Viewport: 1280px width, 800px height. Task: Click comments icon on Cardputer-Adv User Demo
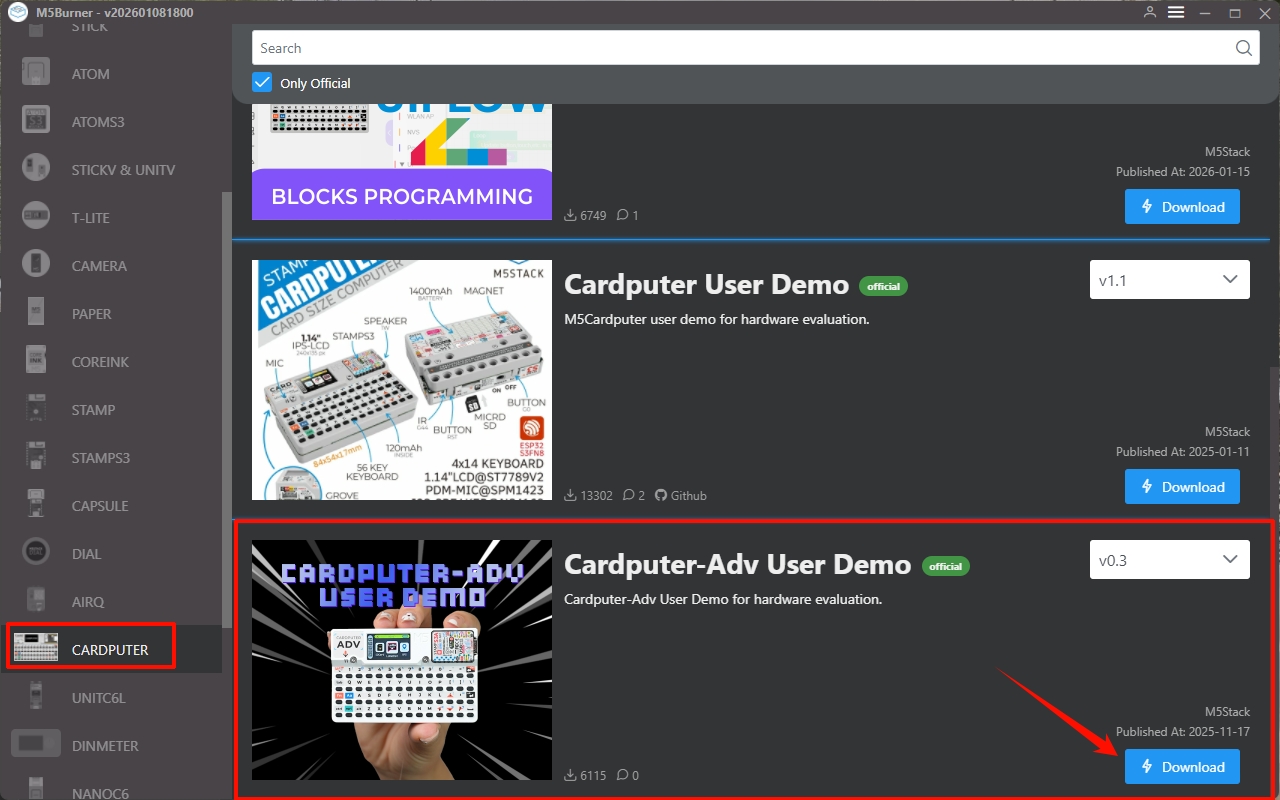coord(623,775)
